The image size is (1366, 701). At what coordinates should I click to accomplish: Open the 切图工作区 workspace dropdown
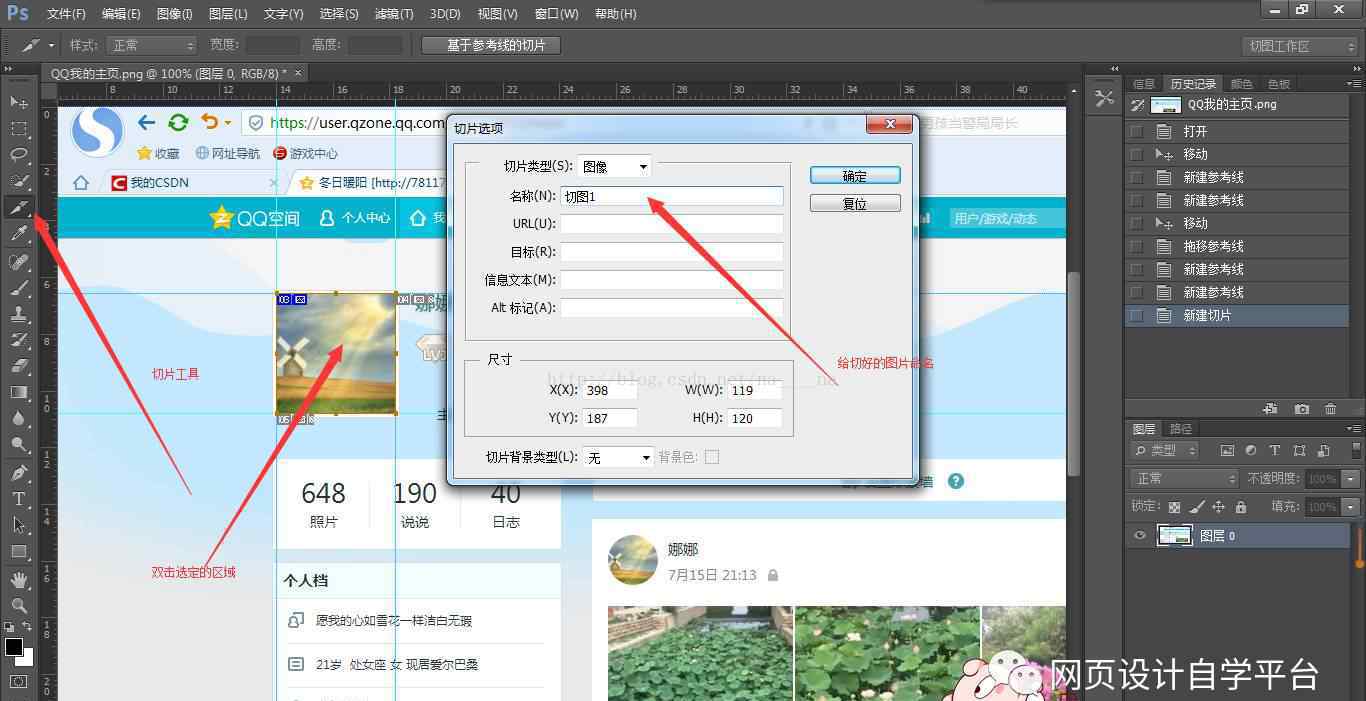(x=1299, y=46)
